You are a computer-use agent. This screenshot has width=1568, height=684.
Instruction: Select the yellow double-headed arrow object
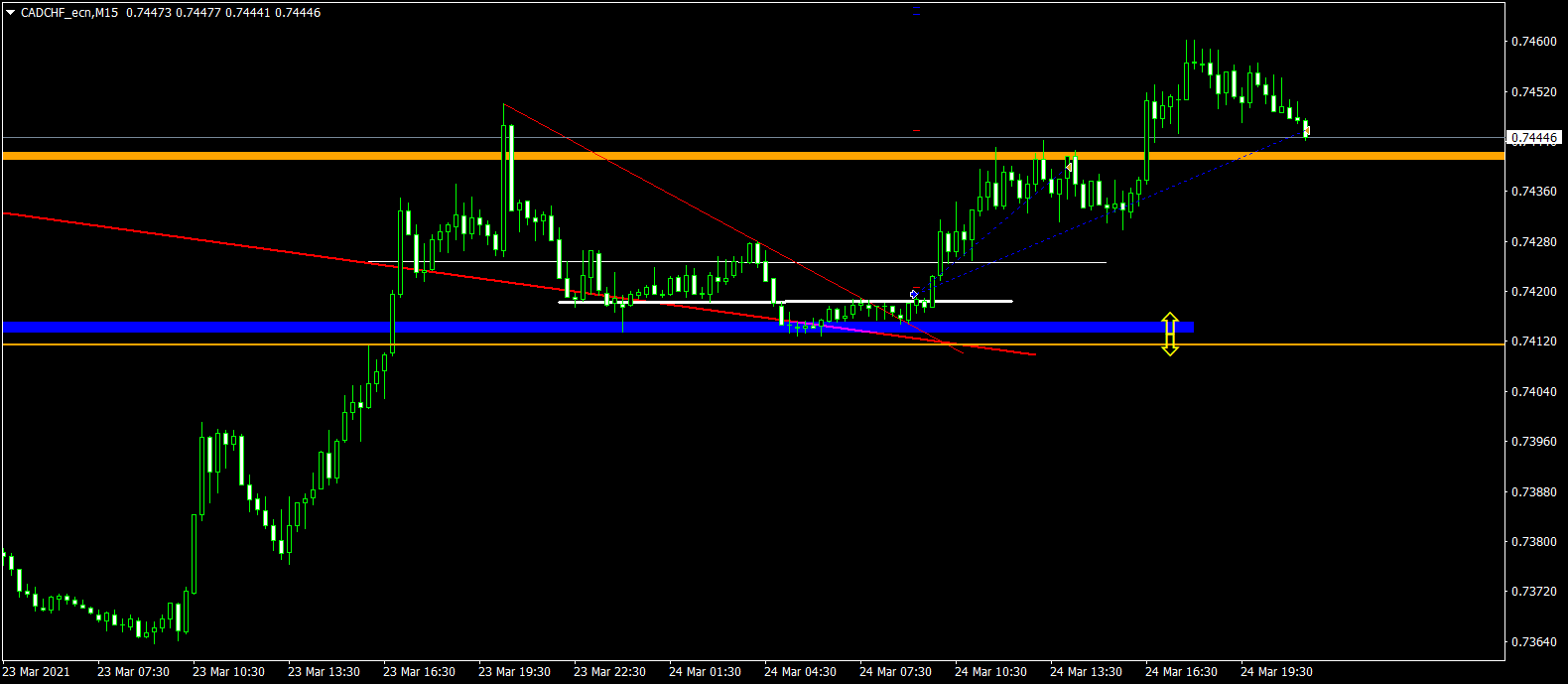coord(1170,334)
